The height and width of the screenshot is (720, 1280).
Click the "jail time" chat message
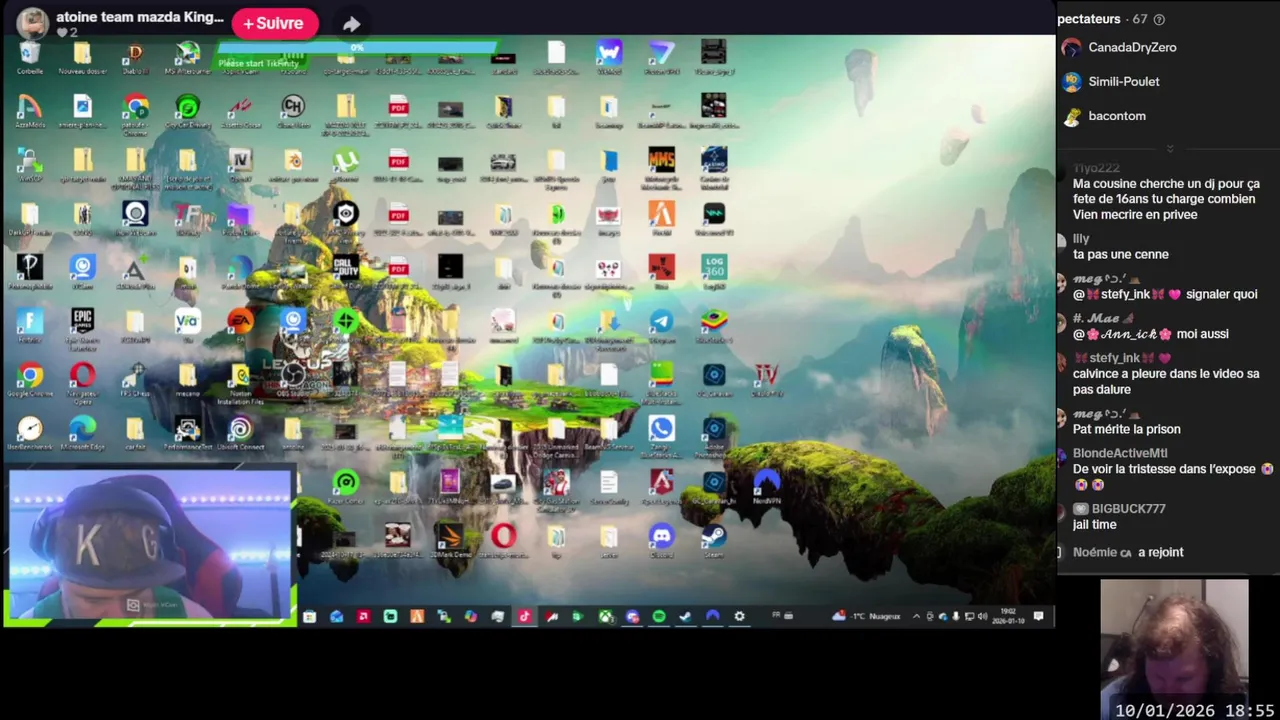coord(1095,524)
